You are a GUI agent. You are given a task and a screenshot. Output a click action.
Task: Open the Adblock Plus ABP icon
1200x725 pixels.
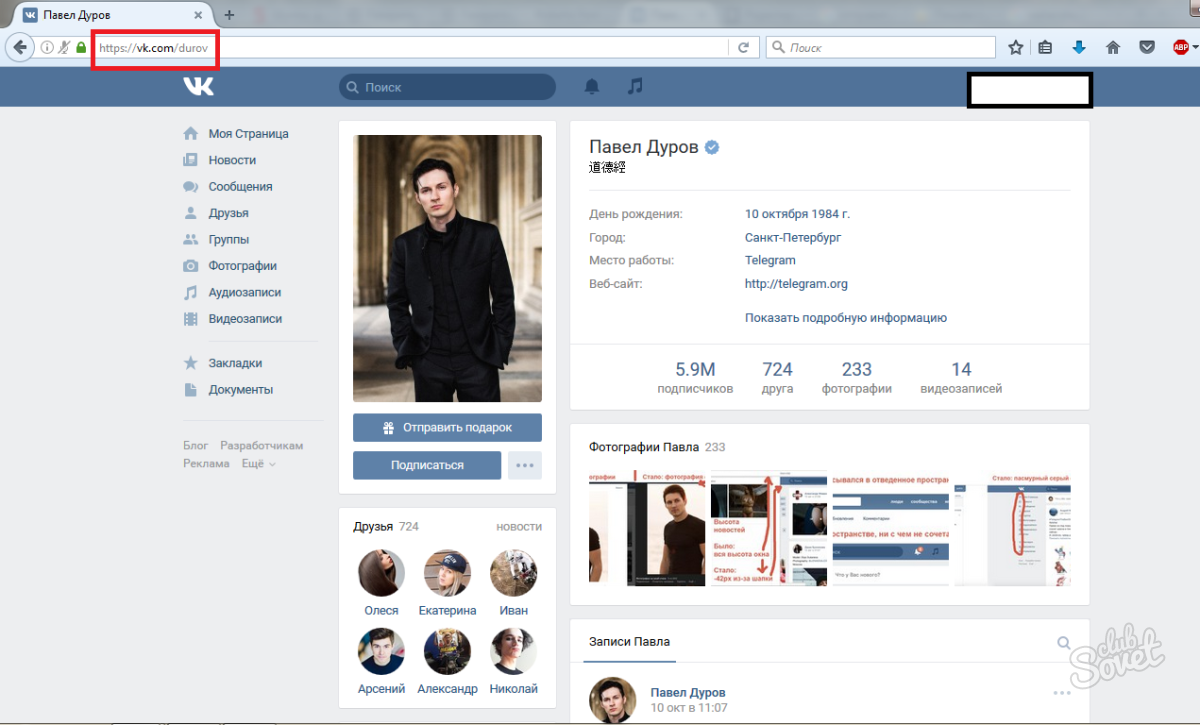tap(1181, 47)
